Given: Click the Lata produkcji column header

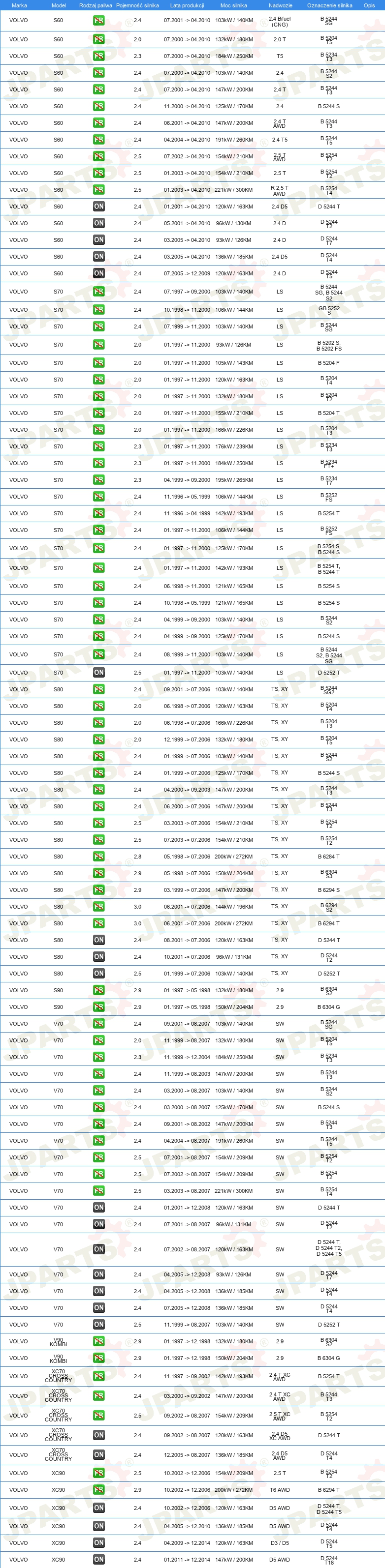Looking at the screenshot, I should pyautogui.click(x=187, y=5).
